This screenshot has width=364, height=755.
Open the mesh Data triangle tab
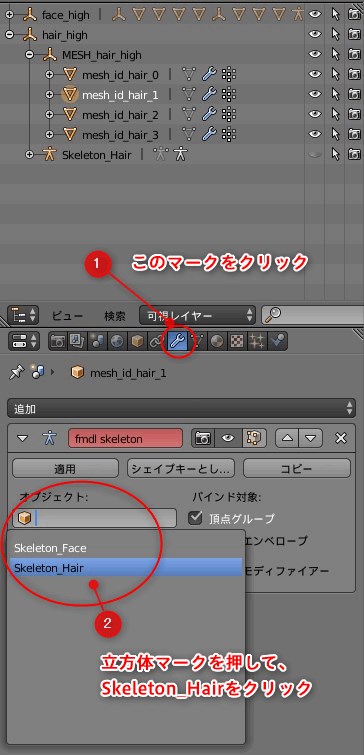point(197,341)
